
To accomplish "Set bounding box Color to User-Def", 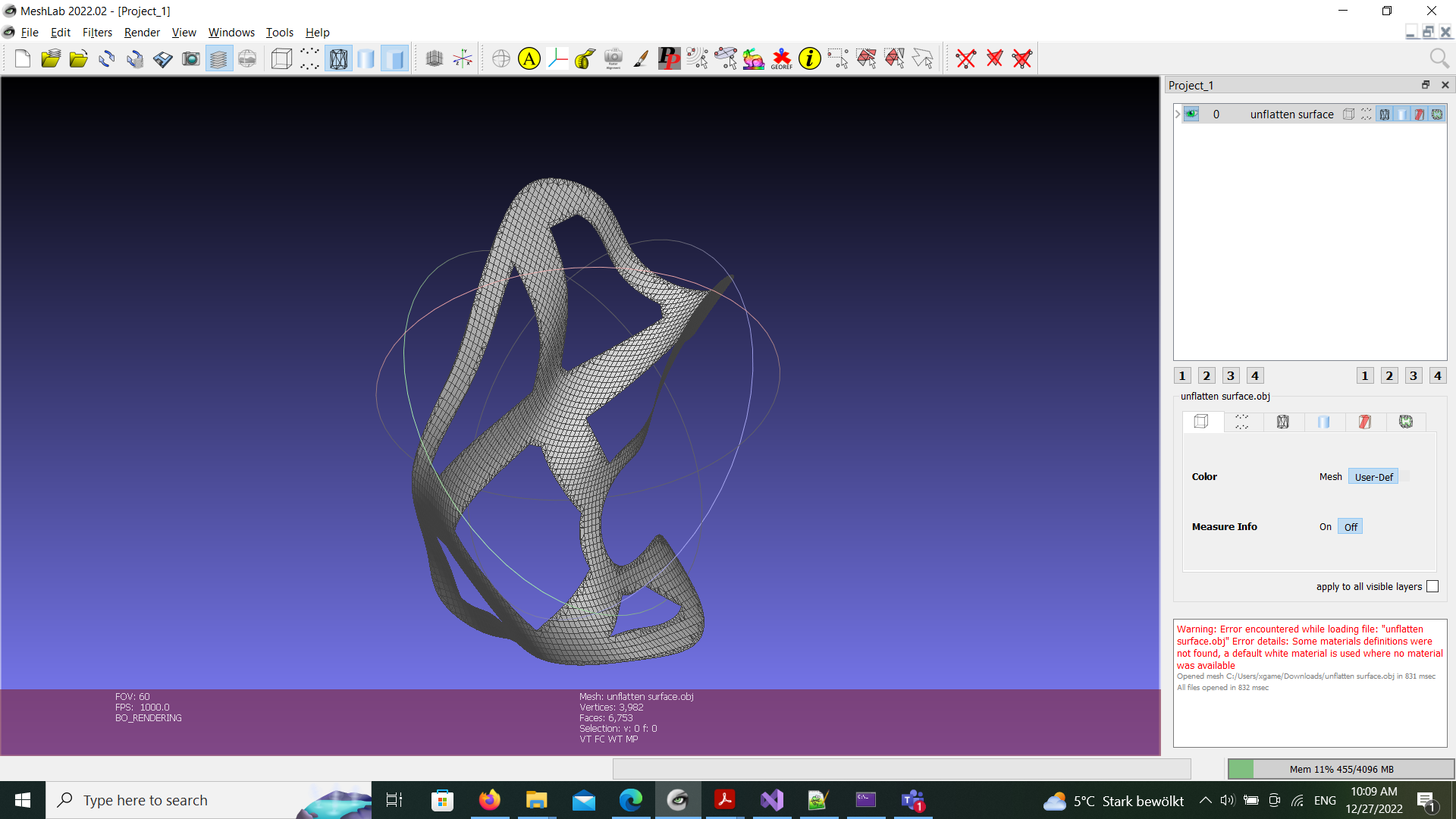I will coord(1373,477).
